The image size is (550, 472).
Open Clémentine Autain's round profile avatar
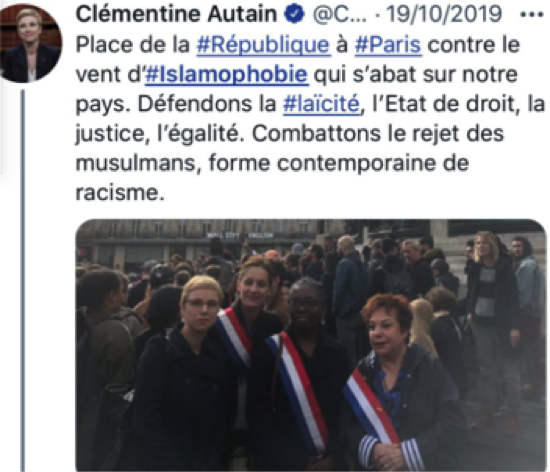click(30, 43)
